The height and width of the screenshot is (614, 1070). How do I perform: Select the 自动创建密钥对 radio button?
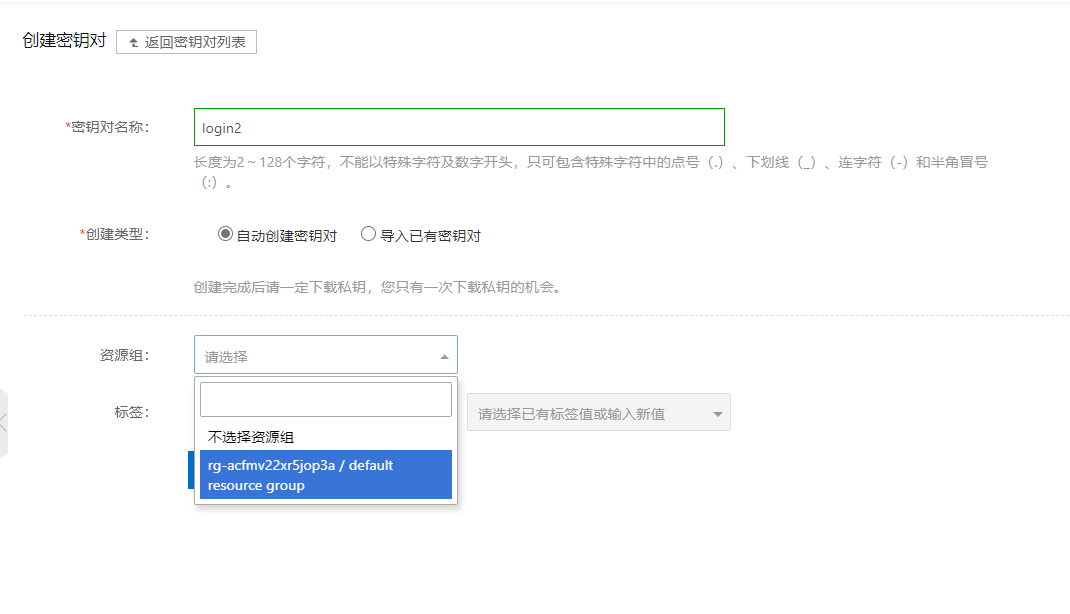[225, 234]
